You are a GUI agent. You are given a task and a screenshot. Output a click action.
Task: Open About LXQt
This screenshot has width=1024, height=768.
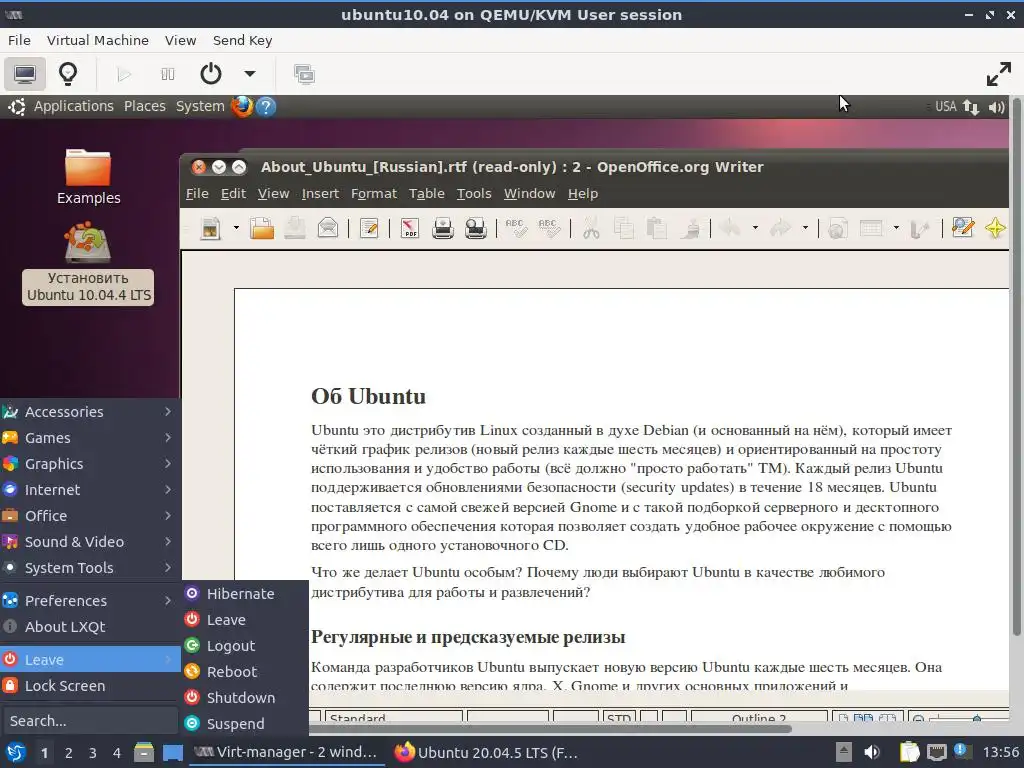tap(89, 627)
